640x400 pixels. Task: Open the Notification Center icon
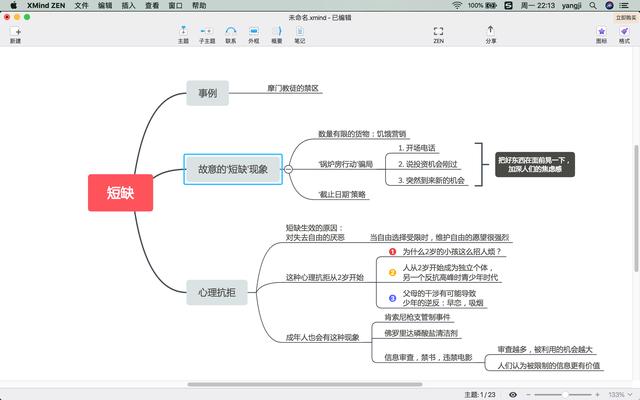tap(624, 5)
